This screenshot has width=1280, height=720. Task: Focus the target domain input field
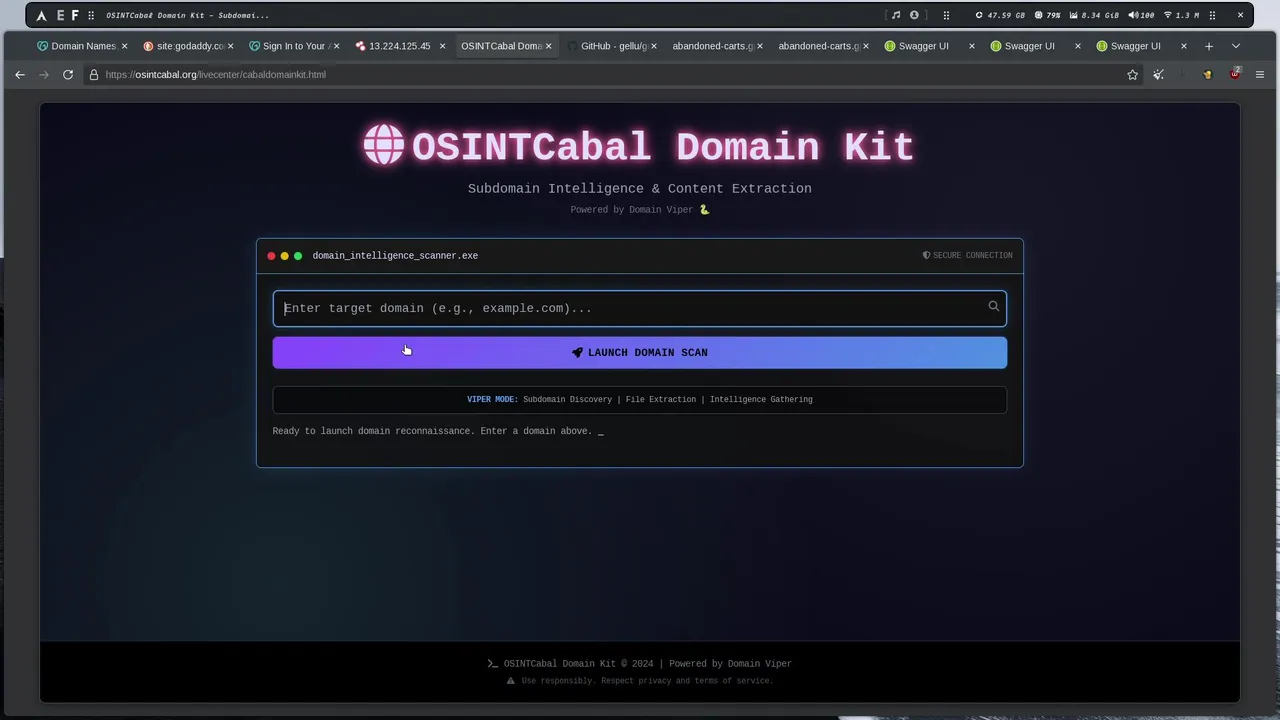tap(640, 308)
